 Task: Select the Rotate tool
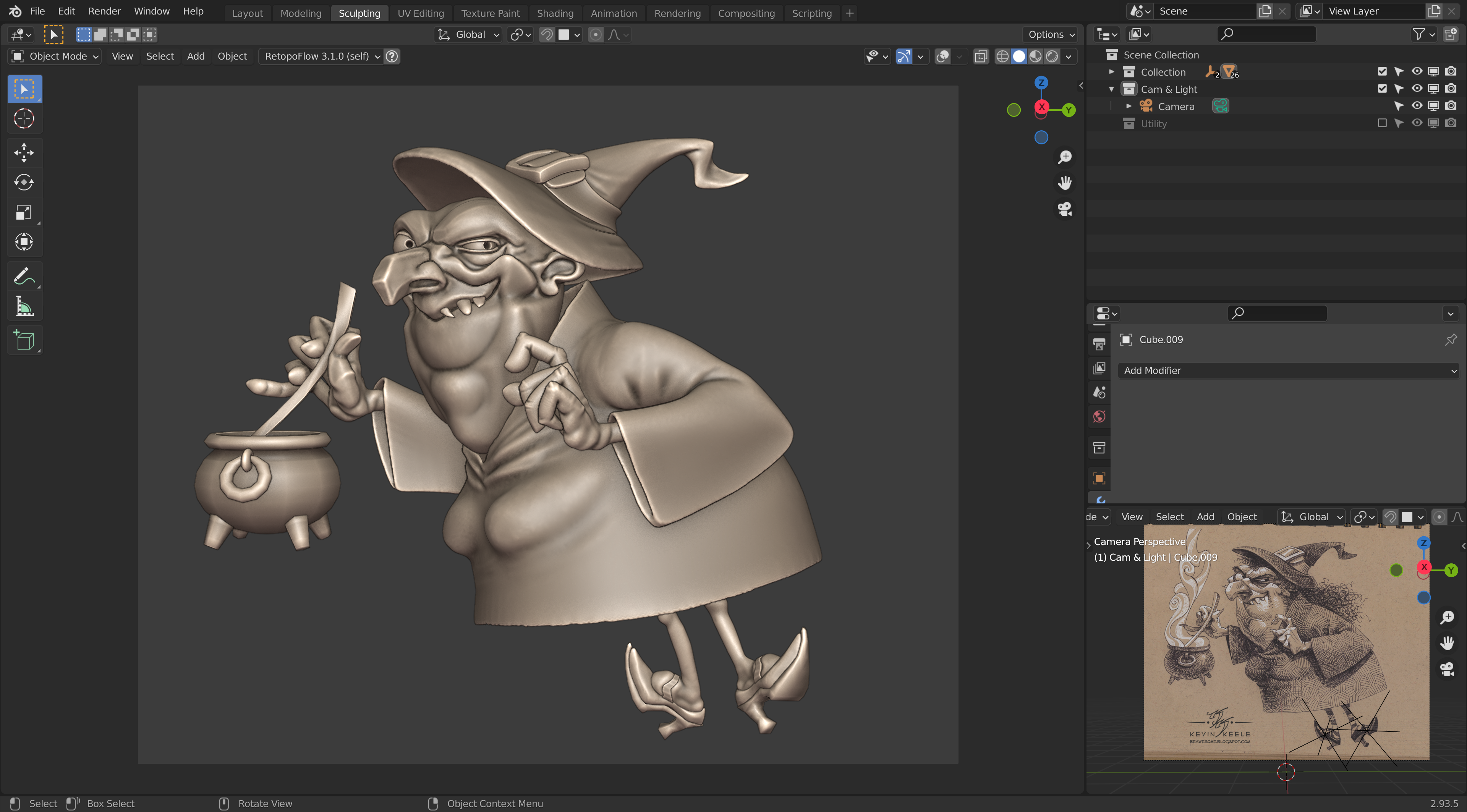[24, 182]
